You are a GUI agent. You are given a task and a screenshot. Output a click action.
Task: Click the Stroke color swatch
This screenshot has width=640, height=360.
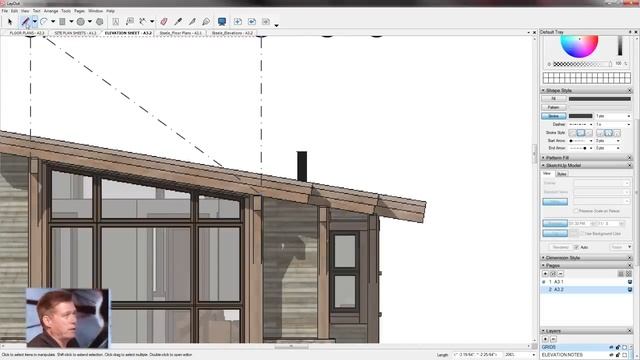(580, 116)
